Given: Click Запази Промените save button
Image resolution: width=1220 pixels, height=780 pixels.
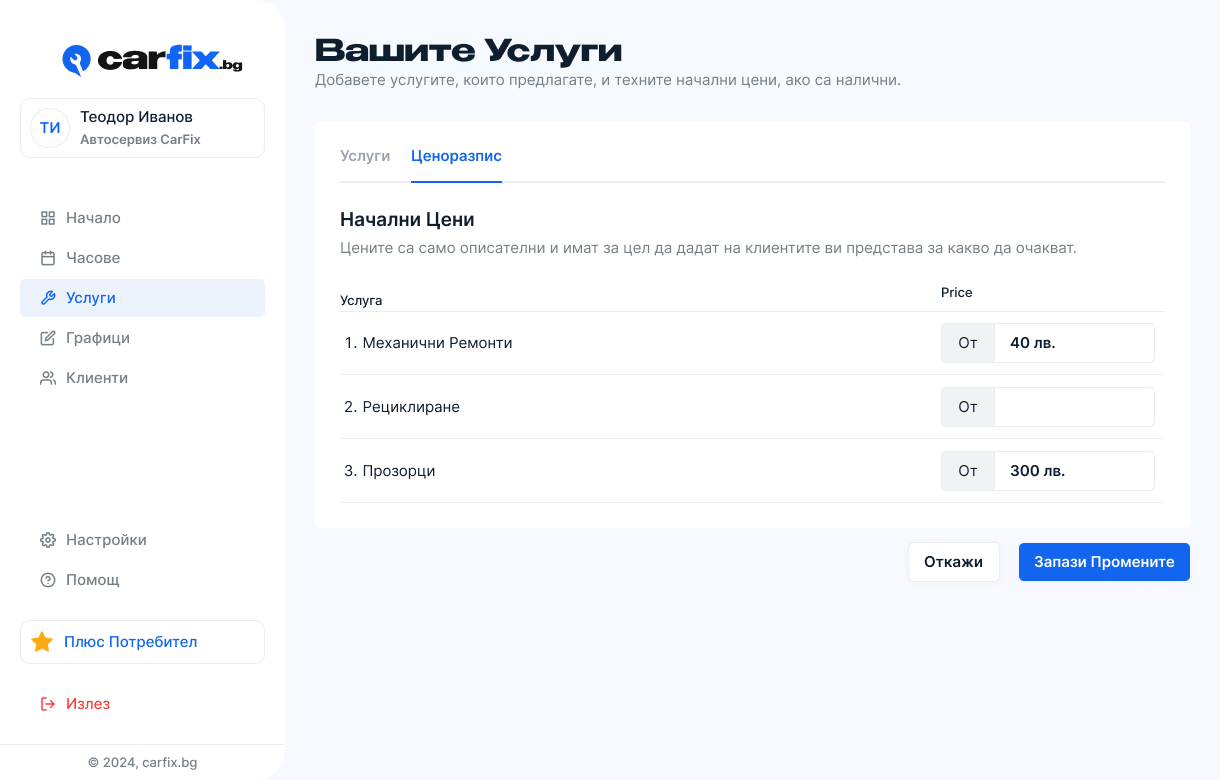Looking at the screenshot, I should (x=1104, y=562).
